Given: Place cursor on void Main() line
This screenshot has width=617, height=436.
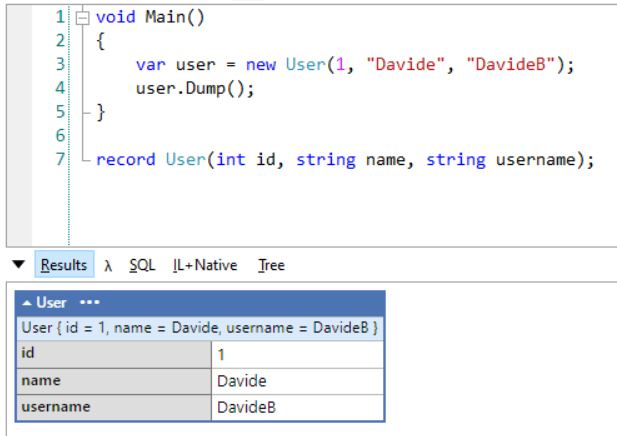Looking at the screenshot, I should [x=150, y=17].
